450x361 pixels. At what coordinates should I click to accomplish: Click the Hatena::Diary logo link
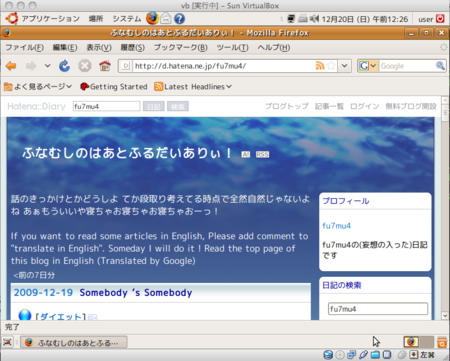(x=36, y=106)
